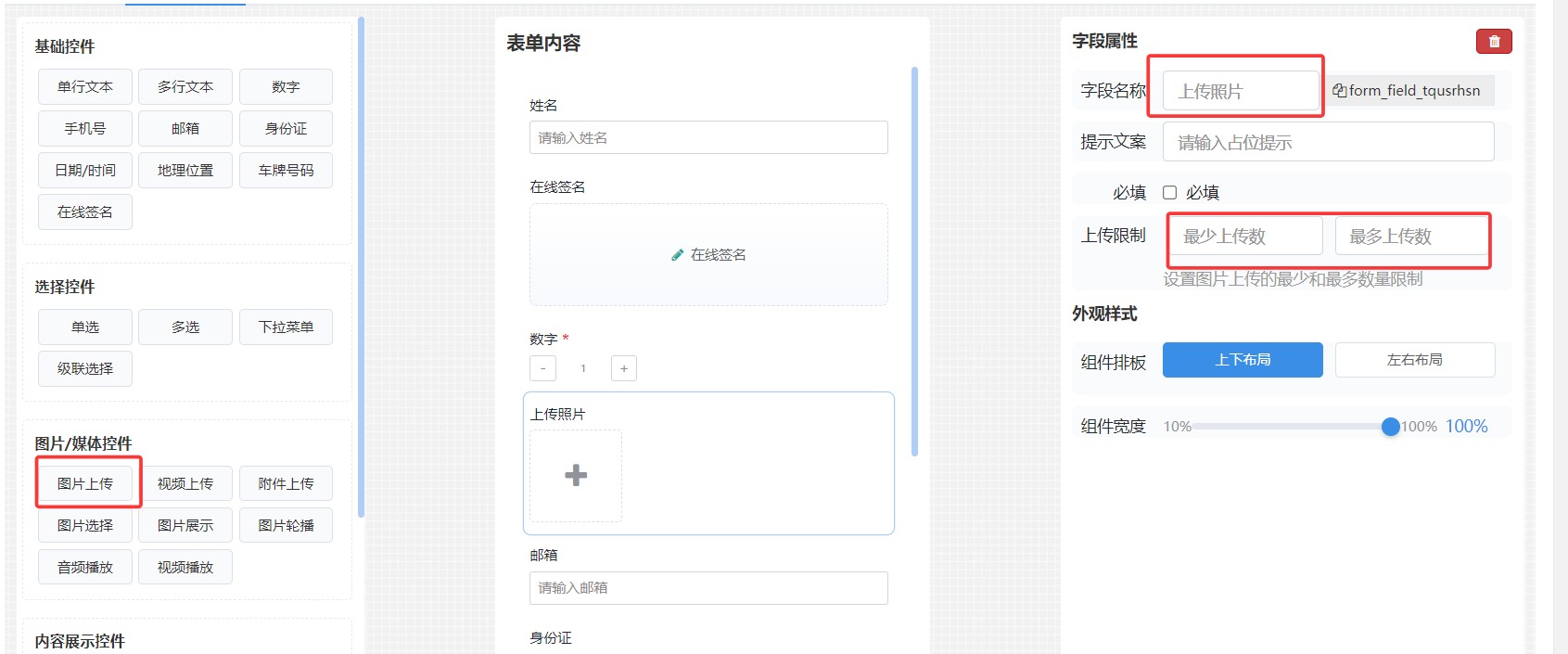Click the number value 1 field
This screenshot has width=1568, height=654.
583,368
